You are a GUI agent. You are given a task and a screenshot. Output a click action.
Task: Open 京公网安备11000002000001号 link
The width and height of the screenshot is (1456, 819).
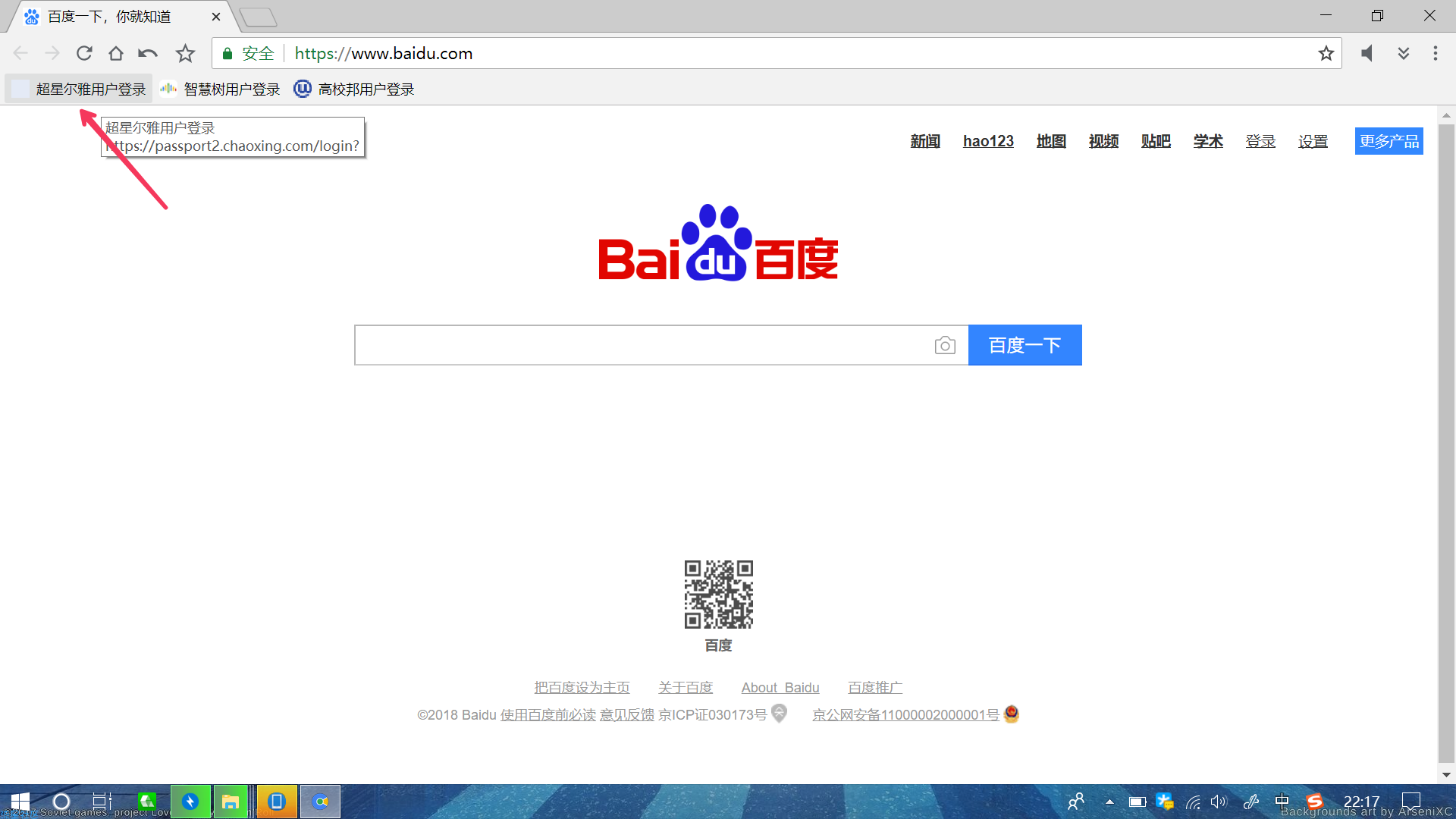905,714
